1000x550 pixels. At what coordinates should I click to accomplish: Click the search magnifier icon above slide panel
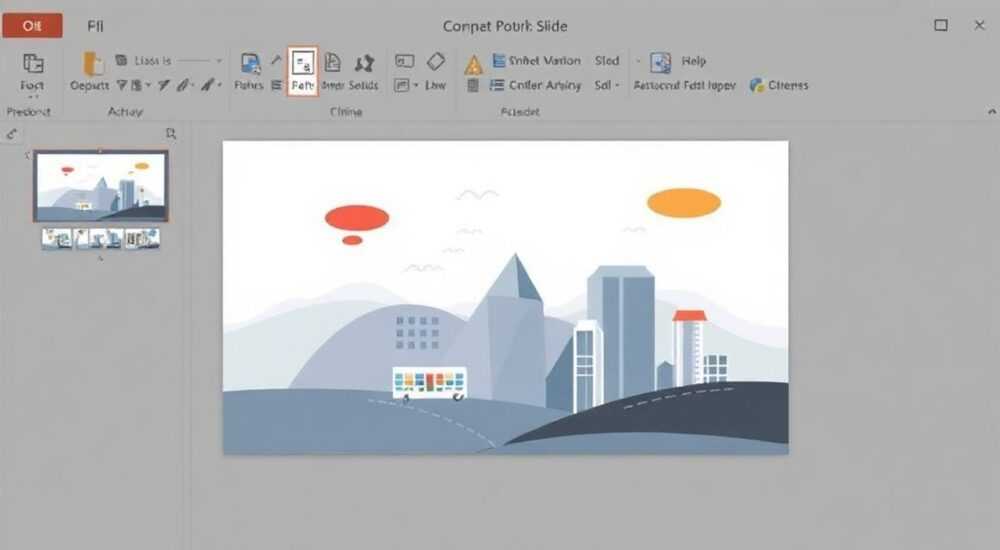[x=170, y=133]
